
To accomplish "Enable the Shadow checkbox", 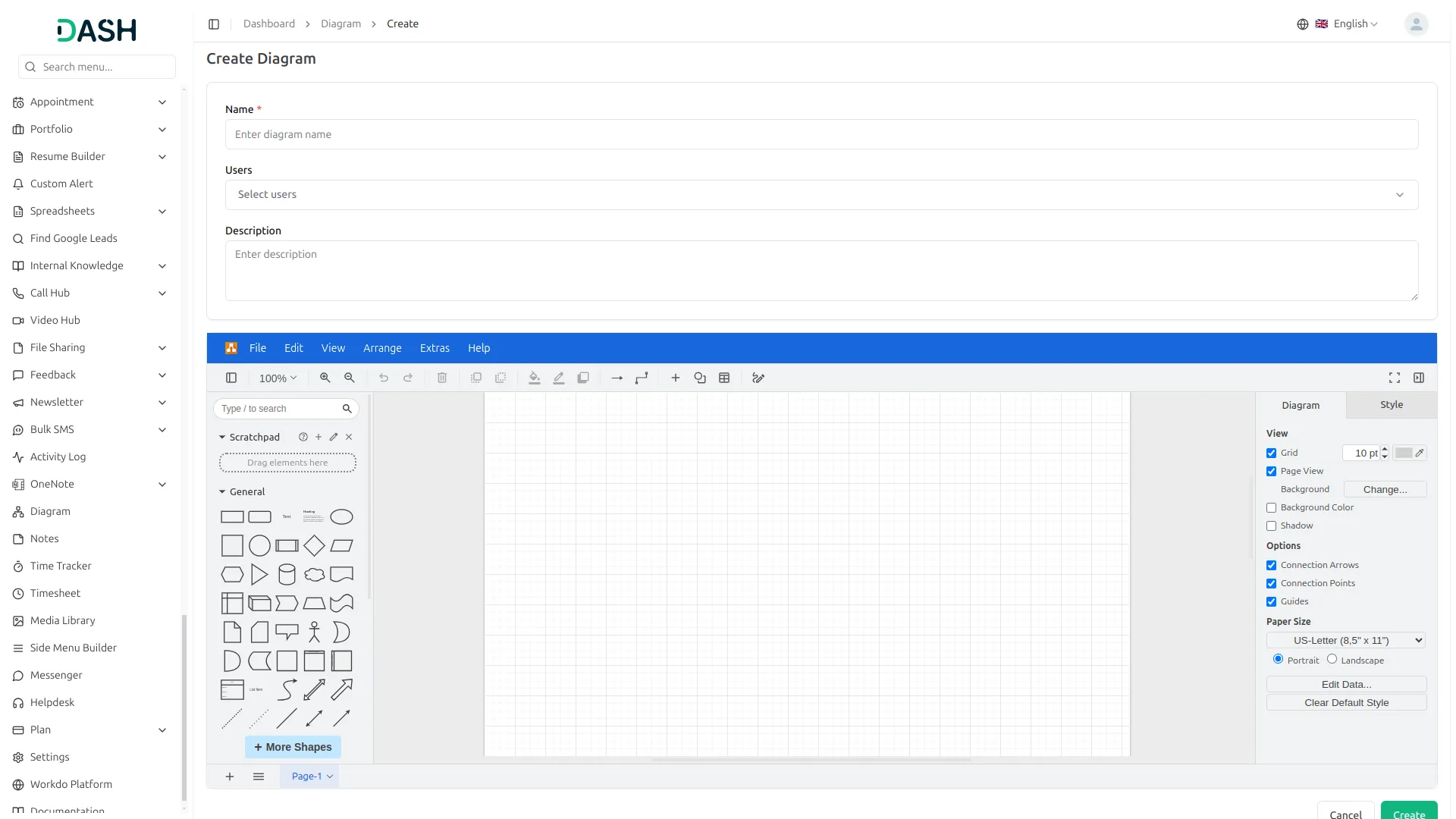I will click(1272, 526).
